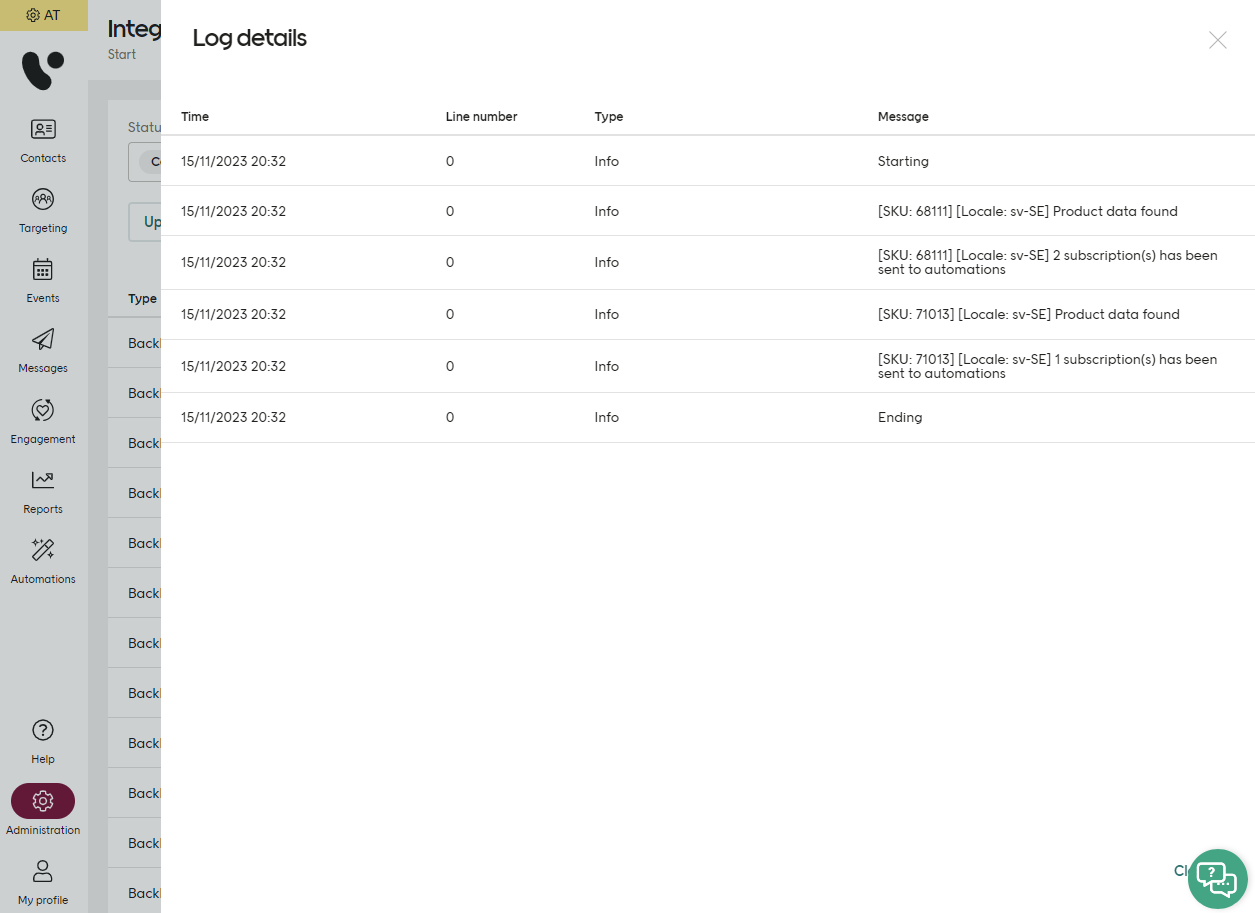1255x913 pixels.
Task: Click the application logo in the sidebar
Action: click(x=42, y=70)
